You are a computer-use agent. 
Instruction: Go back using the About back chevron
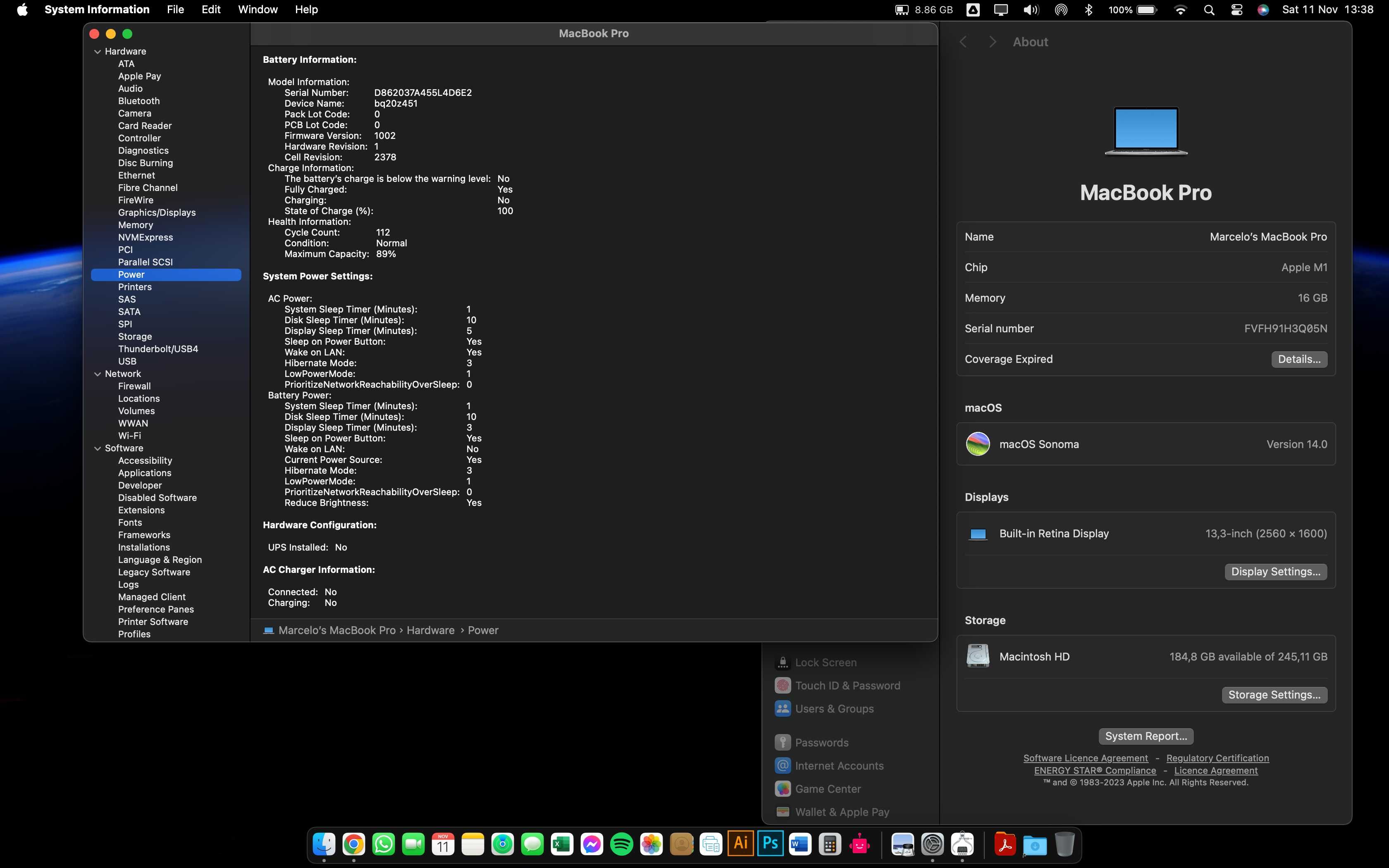point(964,42)
